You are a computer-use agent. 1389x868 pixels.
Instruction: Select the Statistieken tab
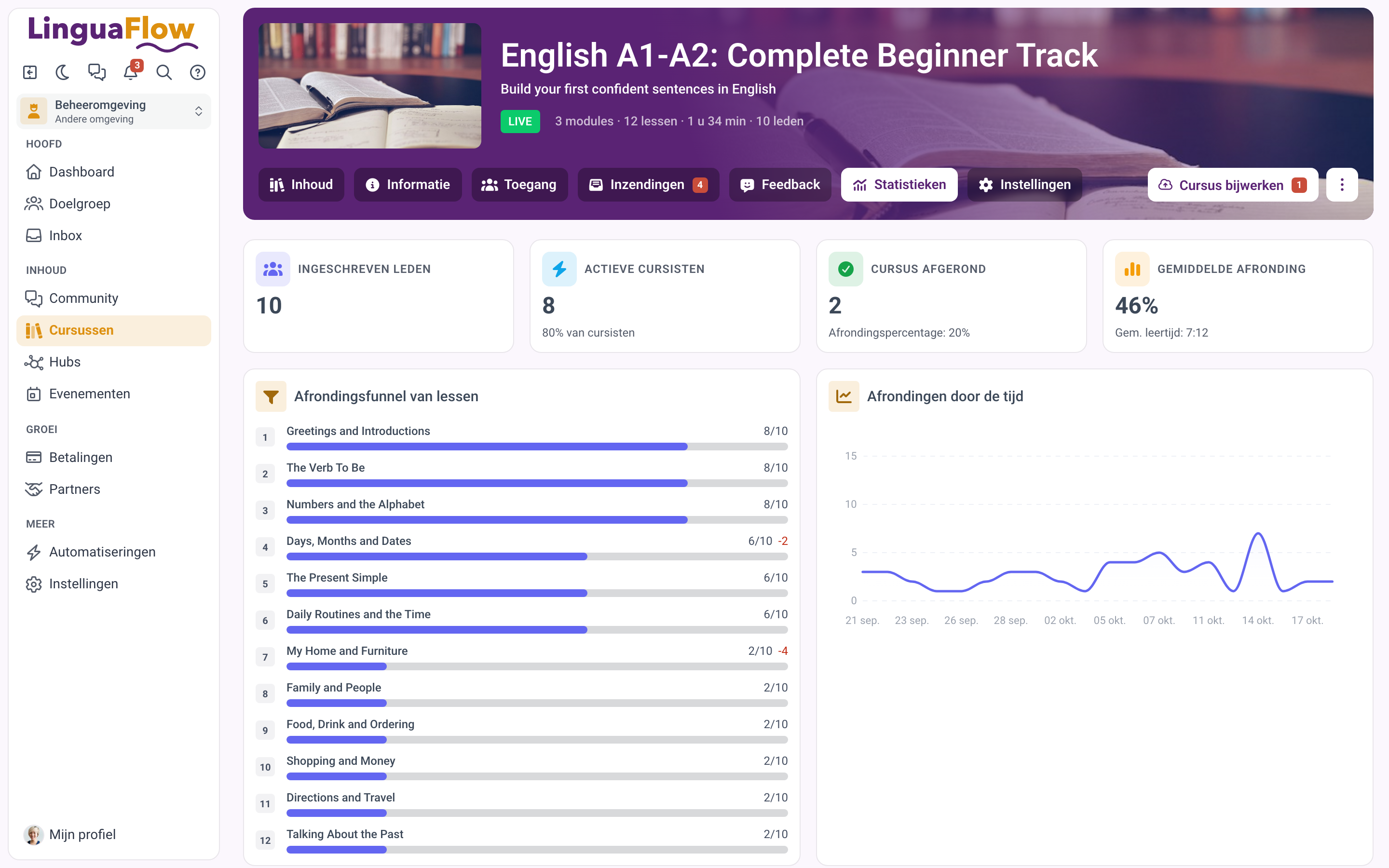click(899, 185)
